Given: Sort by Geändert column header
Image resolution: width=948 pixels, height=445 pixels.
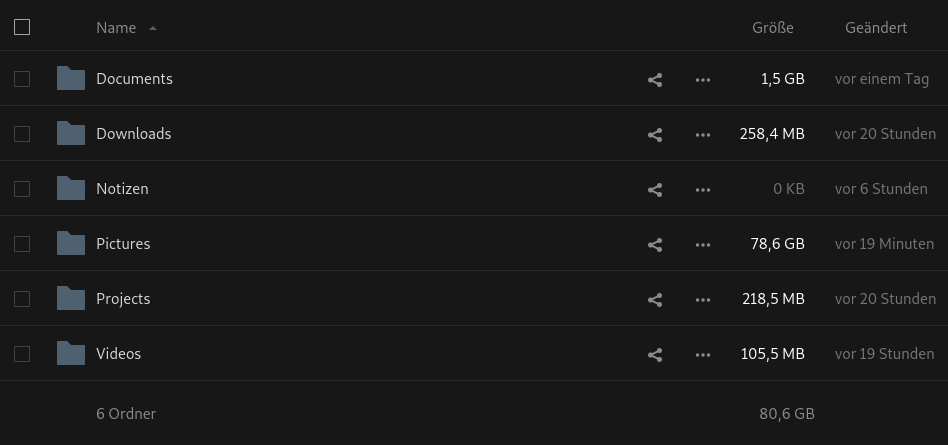Looking at the screenshot, I should click(x=876, y=28).
